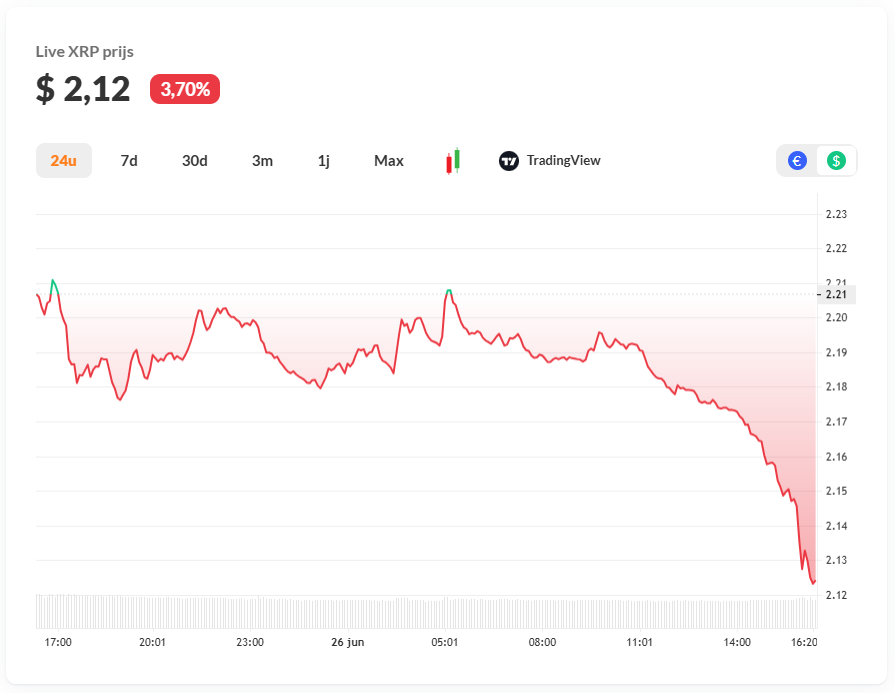Image resolution: width=895 pixels, height=693 pixels.
Task: Switch to candlestick chart view
Action: [x=453, y=160]
